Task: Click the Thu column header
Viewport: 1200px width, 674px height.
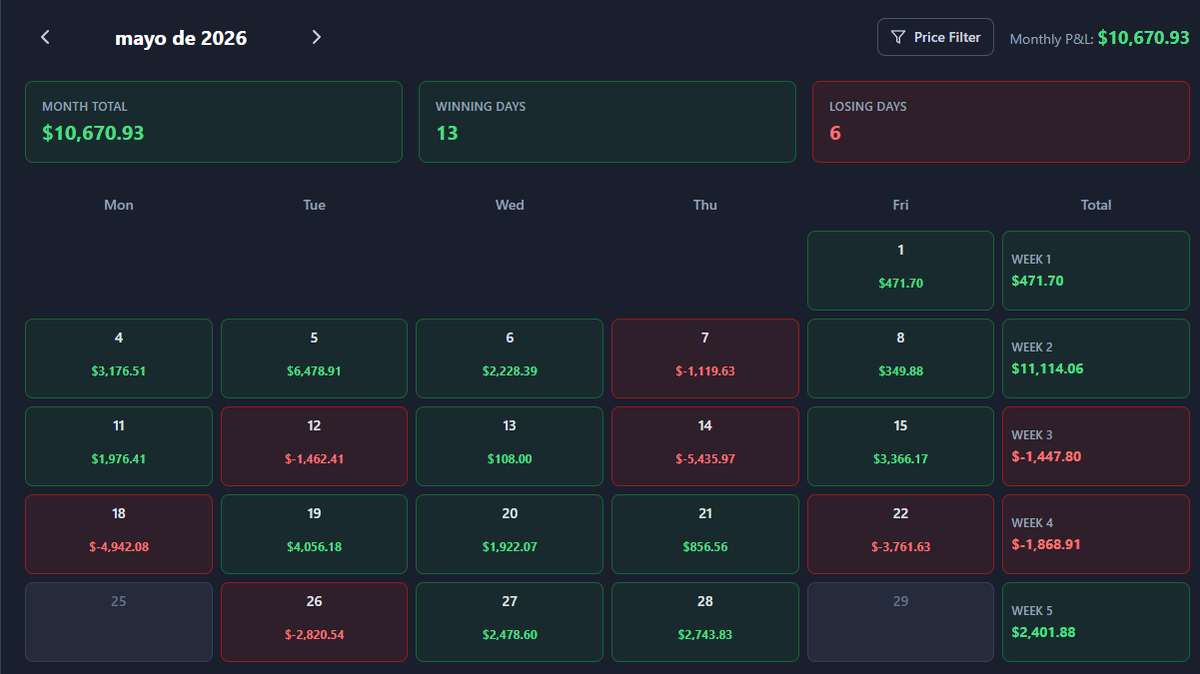Action: [x=705, y=205]
